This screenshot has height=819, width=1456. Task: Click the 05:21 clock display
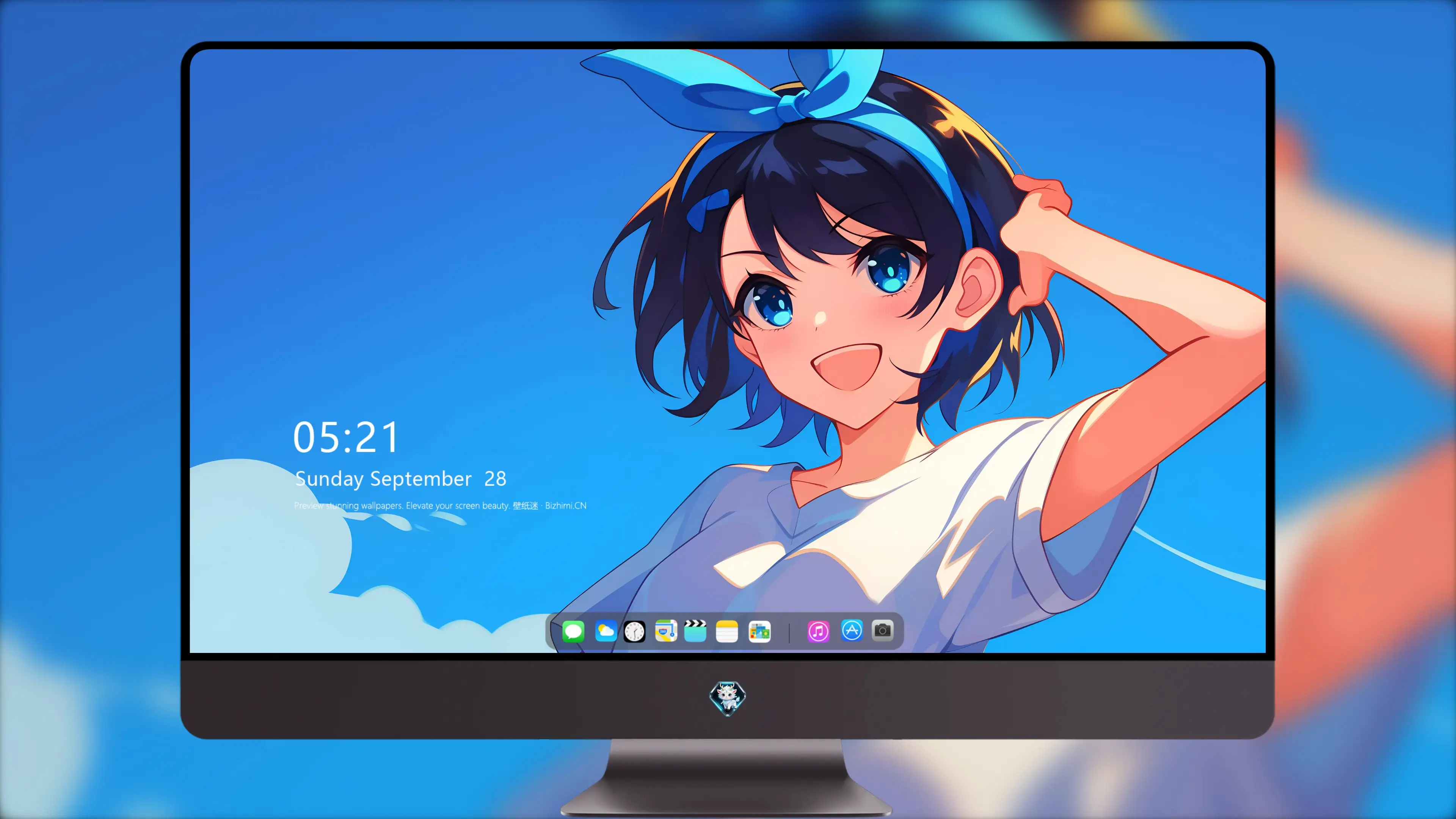coord(345,438)
